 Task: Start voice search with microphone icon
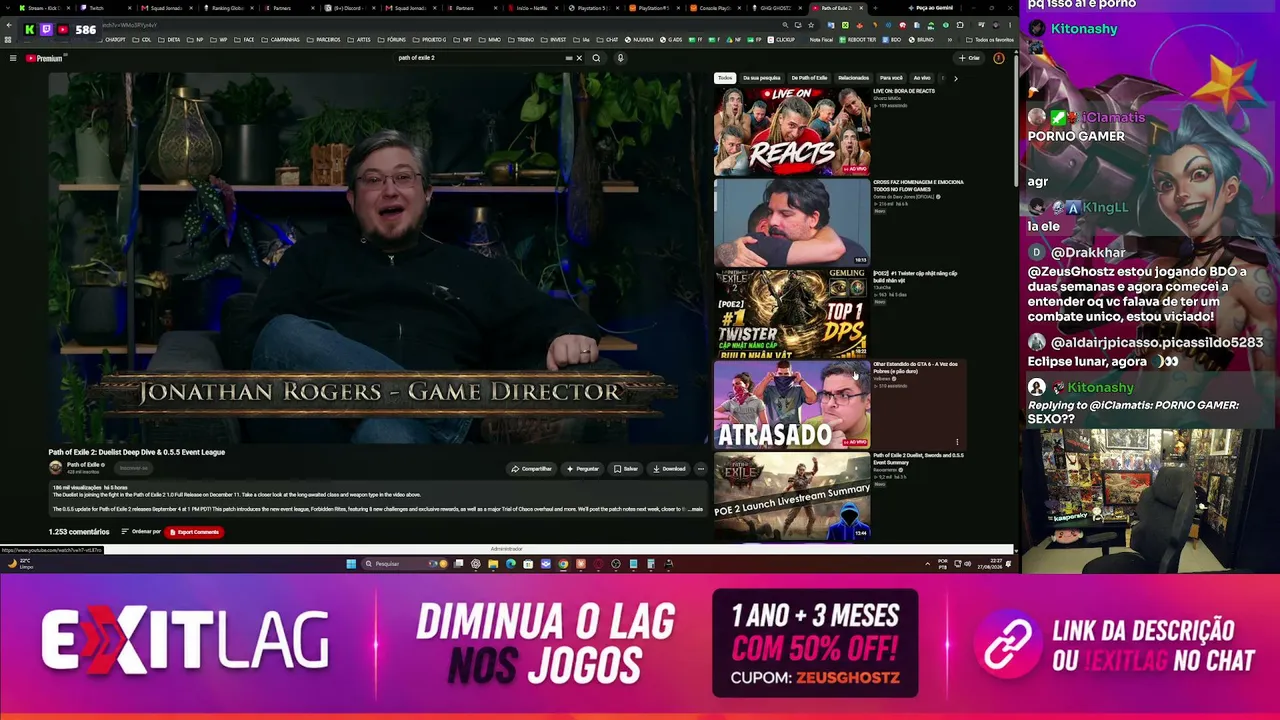pyautogui.click(x=620, y=58)
